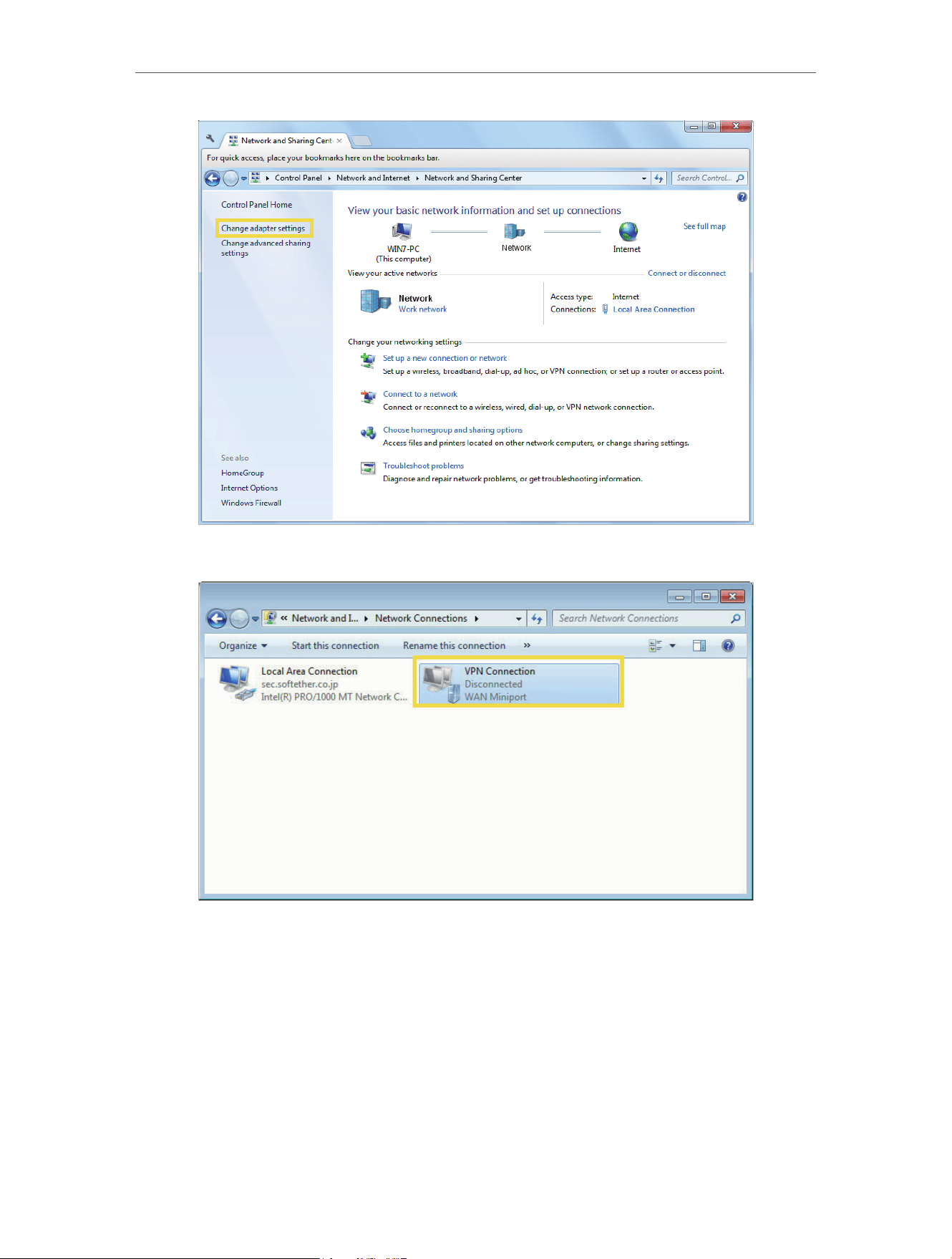Click the help icon in Sharing Center
This screenshot has width=952, height=1259.
click(x=742, y=197)
